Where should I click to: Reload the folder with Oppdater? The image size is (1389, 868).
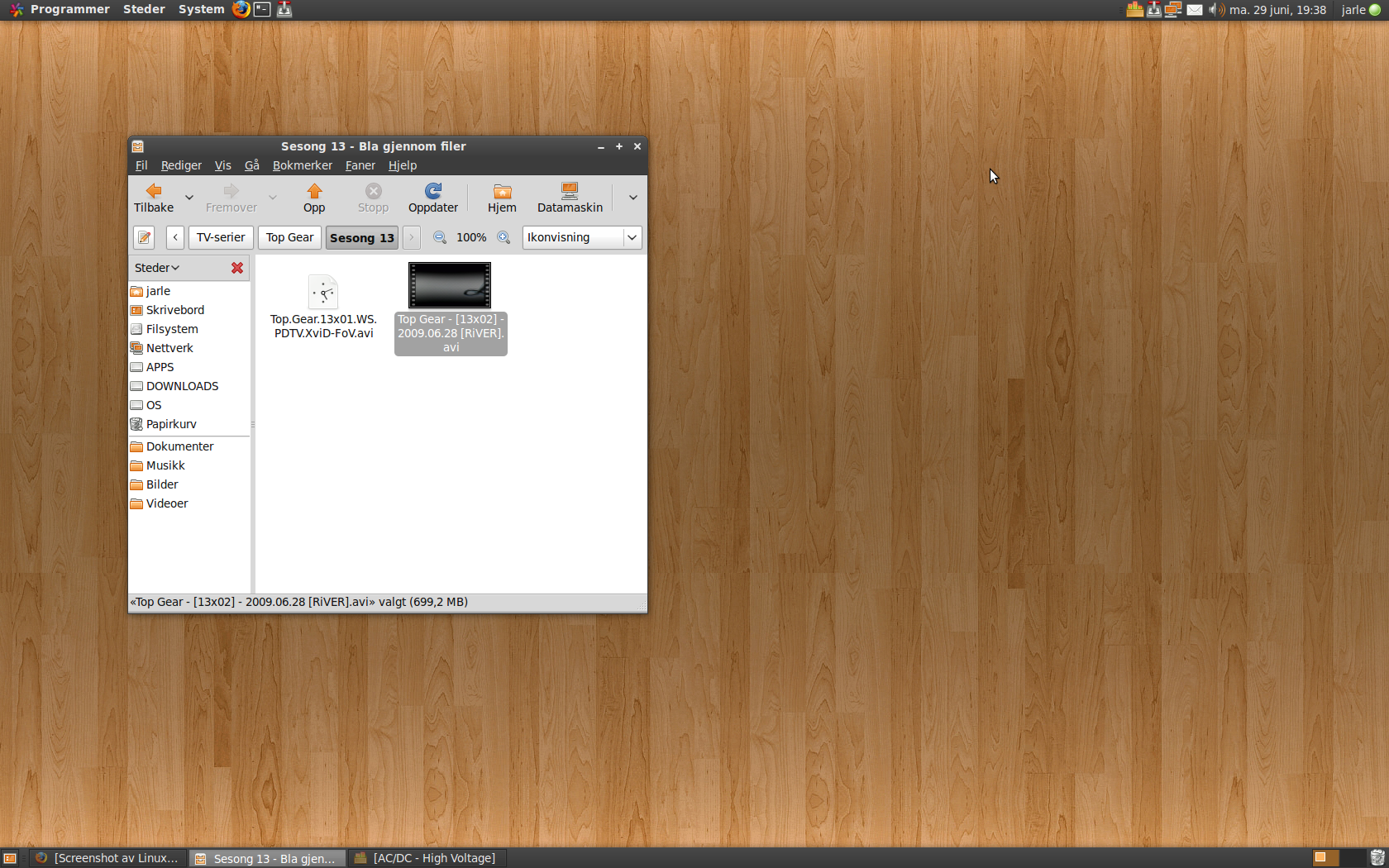(433, 198)
